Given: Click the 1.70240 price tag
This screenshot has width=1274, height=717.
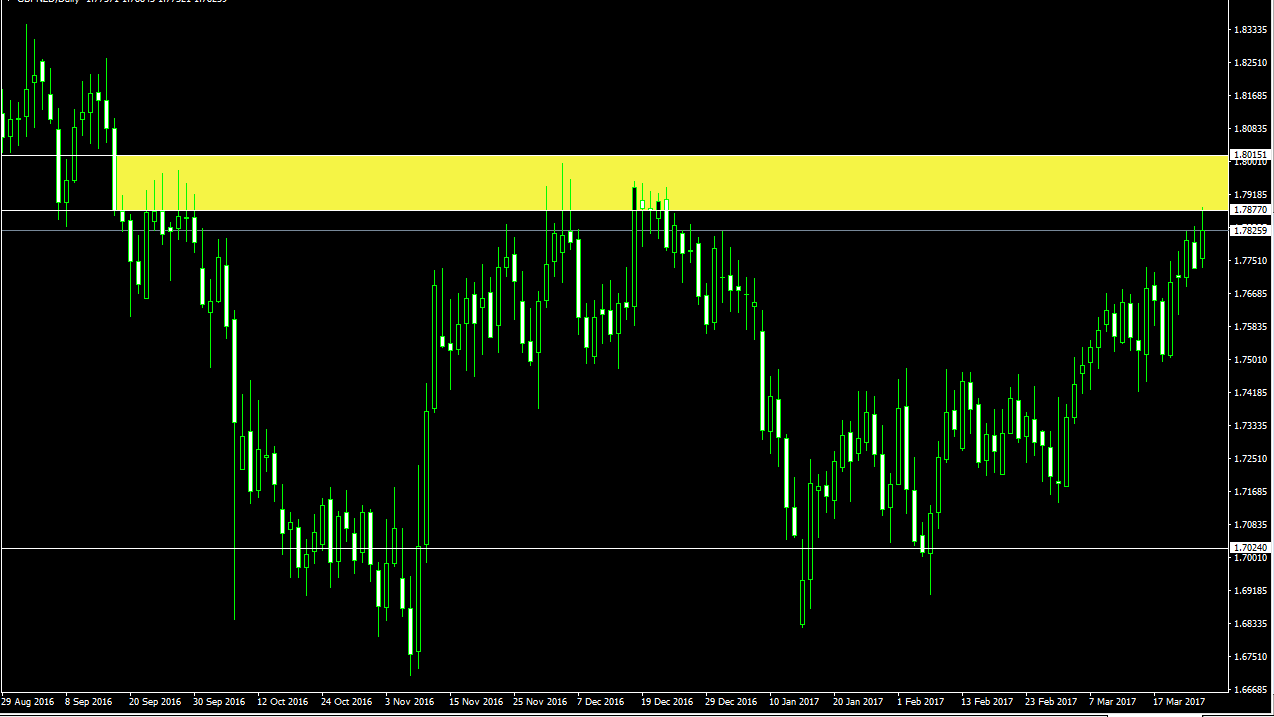Looking at the screenshot, I should click(x=1250, y=548).
